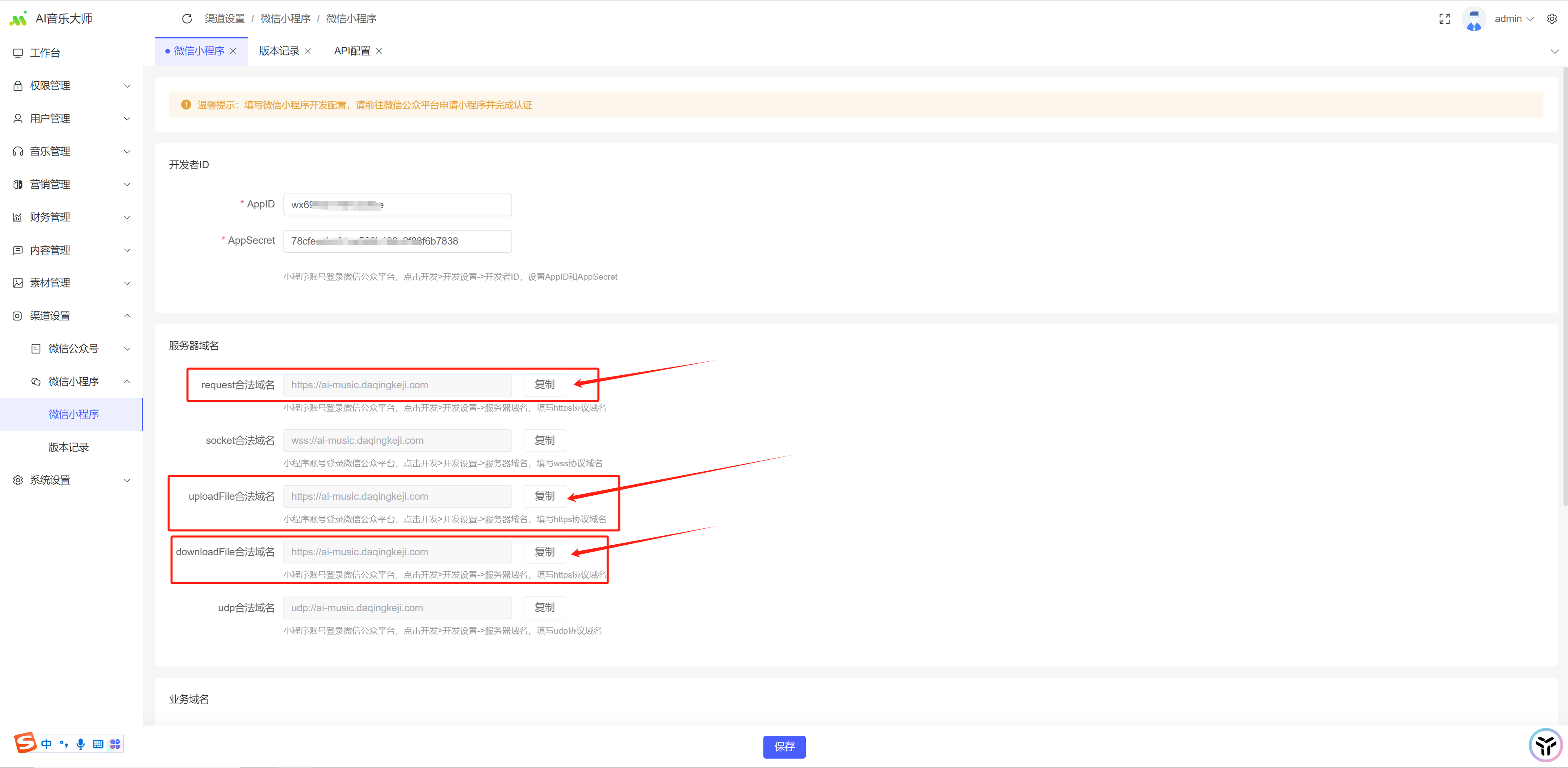Click the 素材管理 picture icon
Image resolution: width=1568 pixels, height=768 pixels.
pyautogui.click(x=18, y=283)
